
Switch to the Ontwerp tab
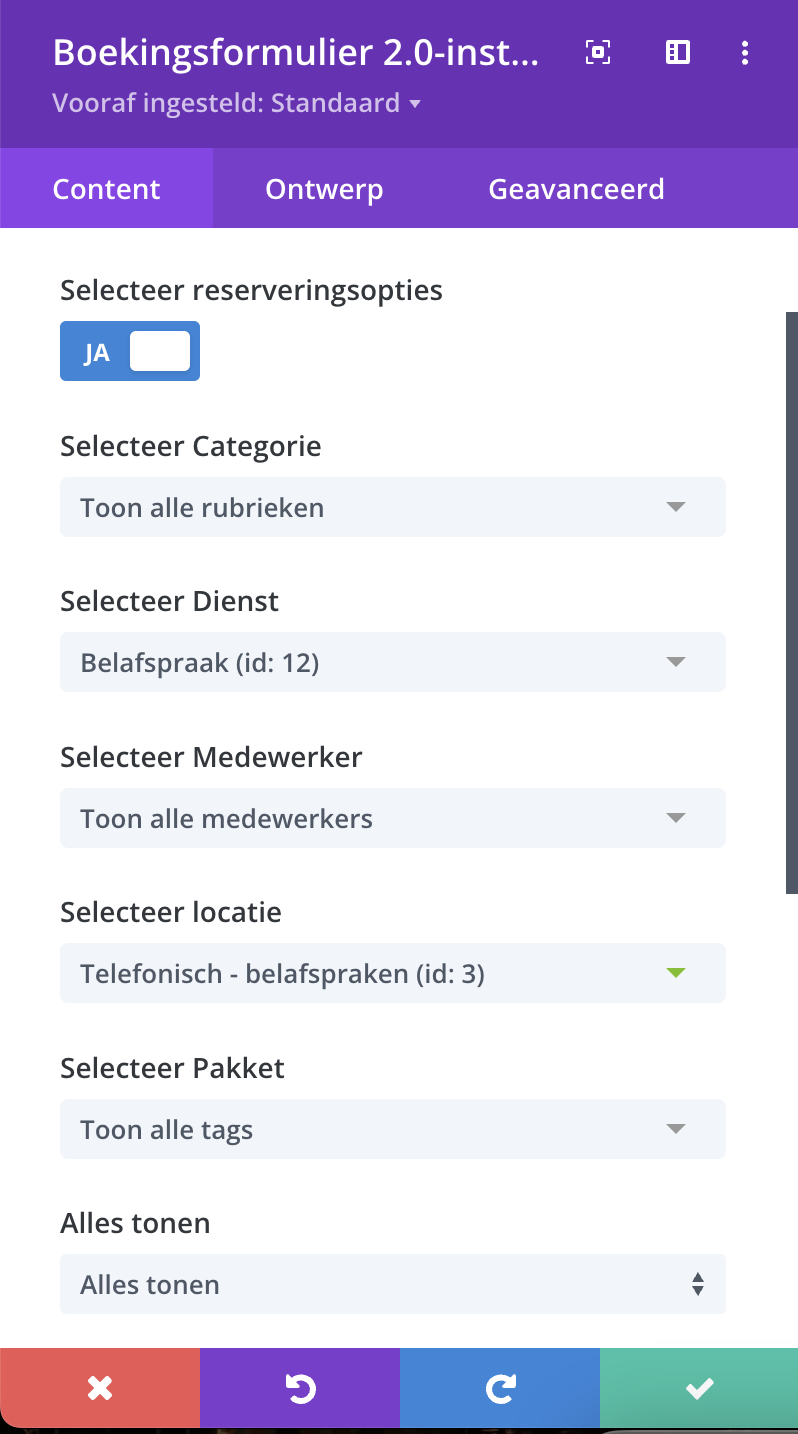click(324, 189)
